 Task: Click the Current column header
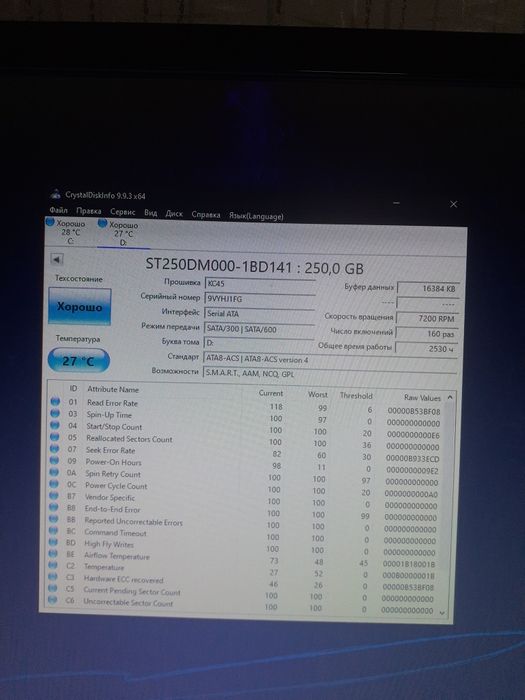(271, 393)
